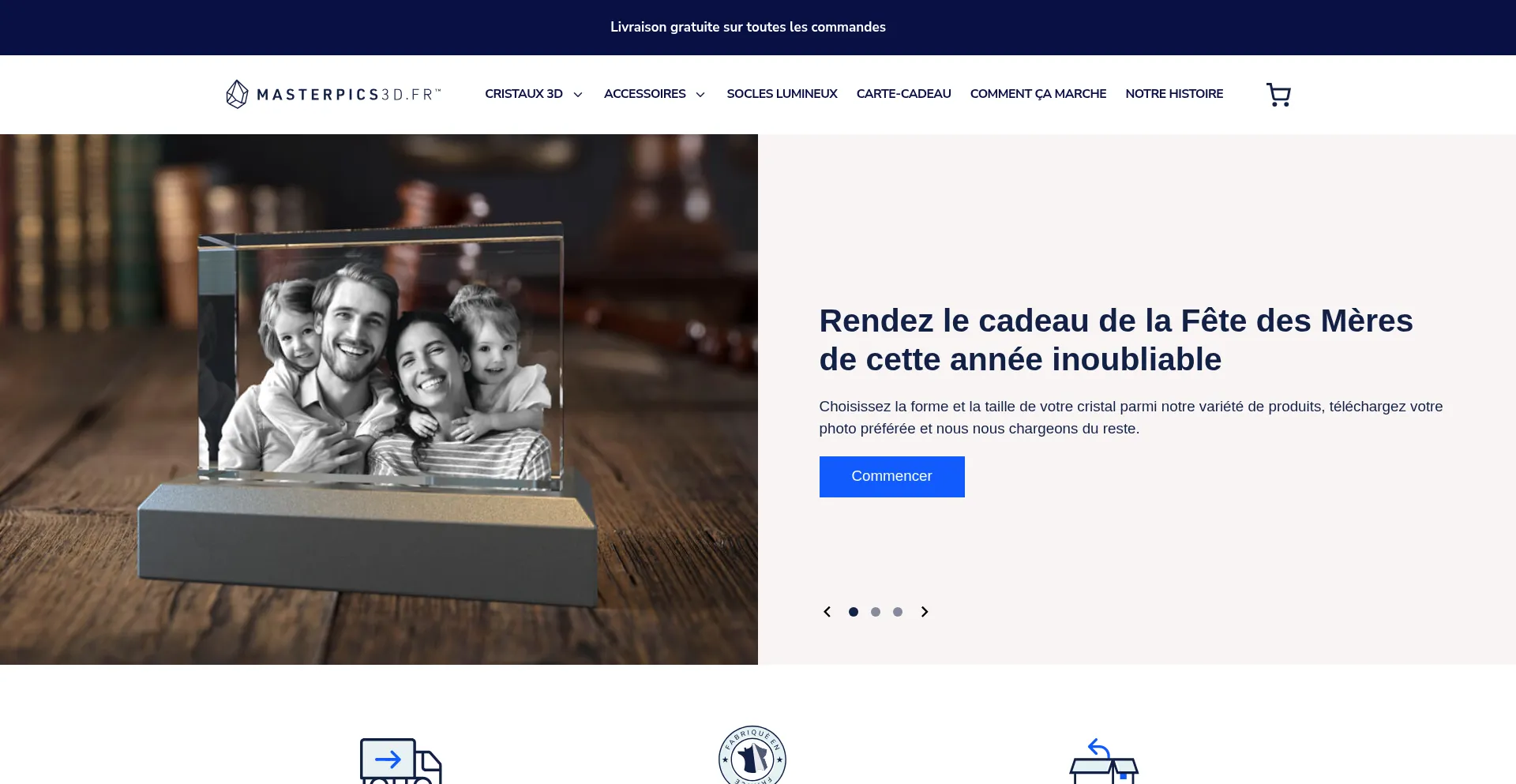Open the shopping cart icon

(1278, 95)
